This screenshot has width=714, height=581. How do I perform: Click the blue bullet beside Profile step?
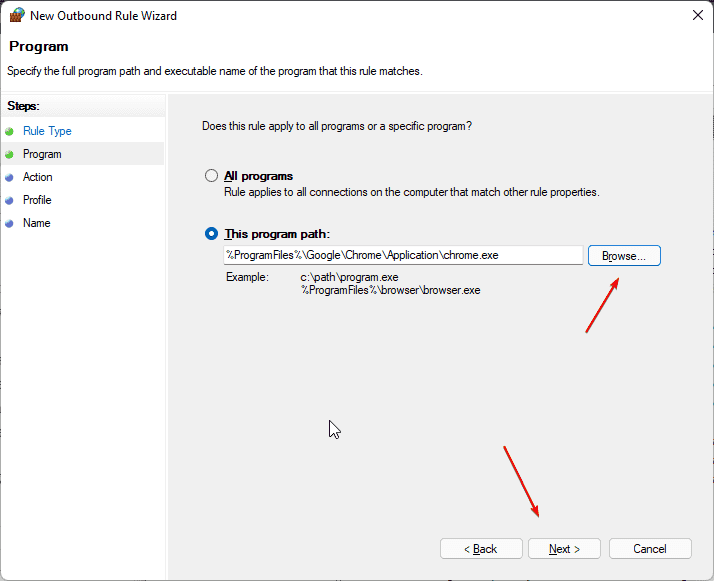pos(9,200)
